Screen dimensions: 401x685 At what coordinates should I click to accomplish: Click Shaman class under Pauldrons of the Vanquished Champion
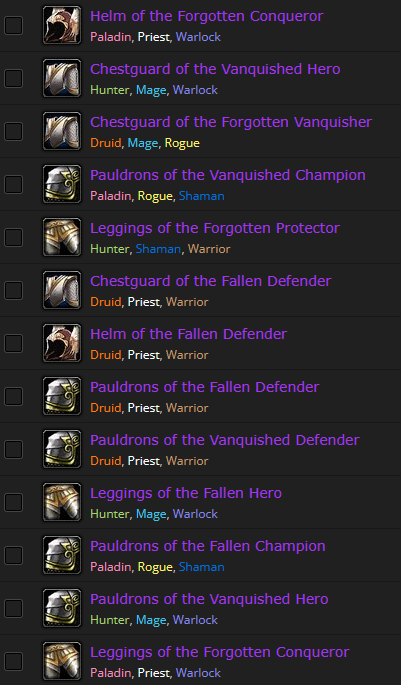point(201,196)
